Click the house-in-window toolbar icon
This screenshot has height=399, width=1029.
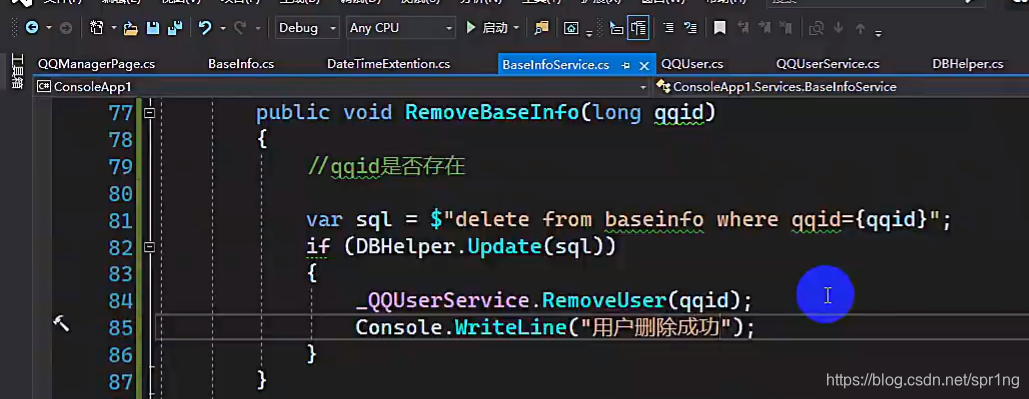coord(572,28)
